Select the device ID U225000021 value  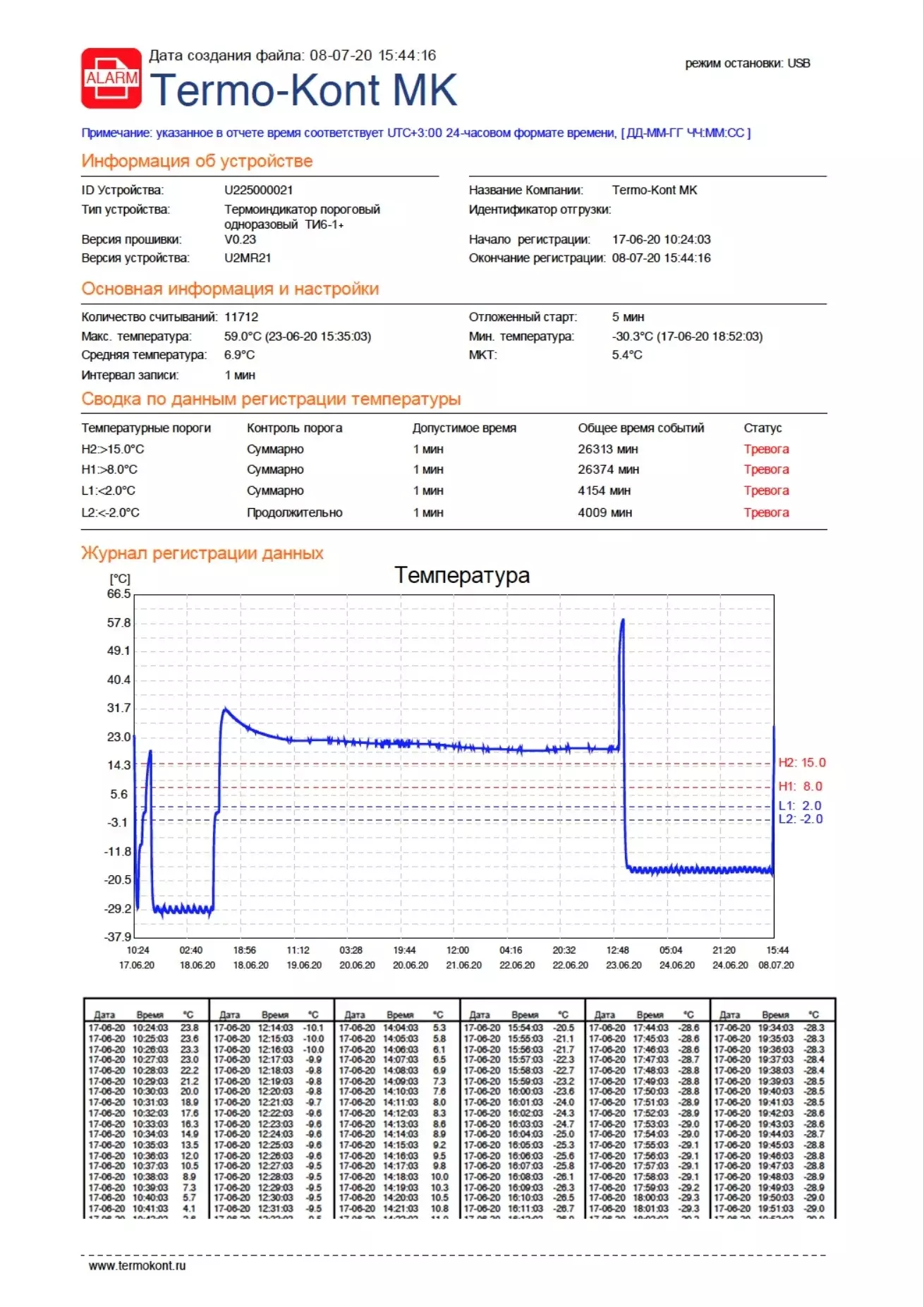click(x=259, y=190)
